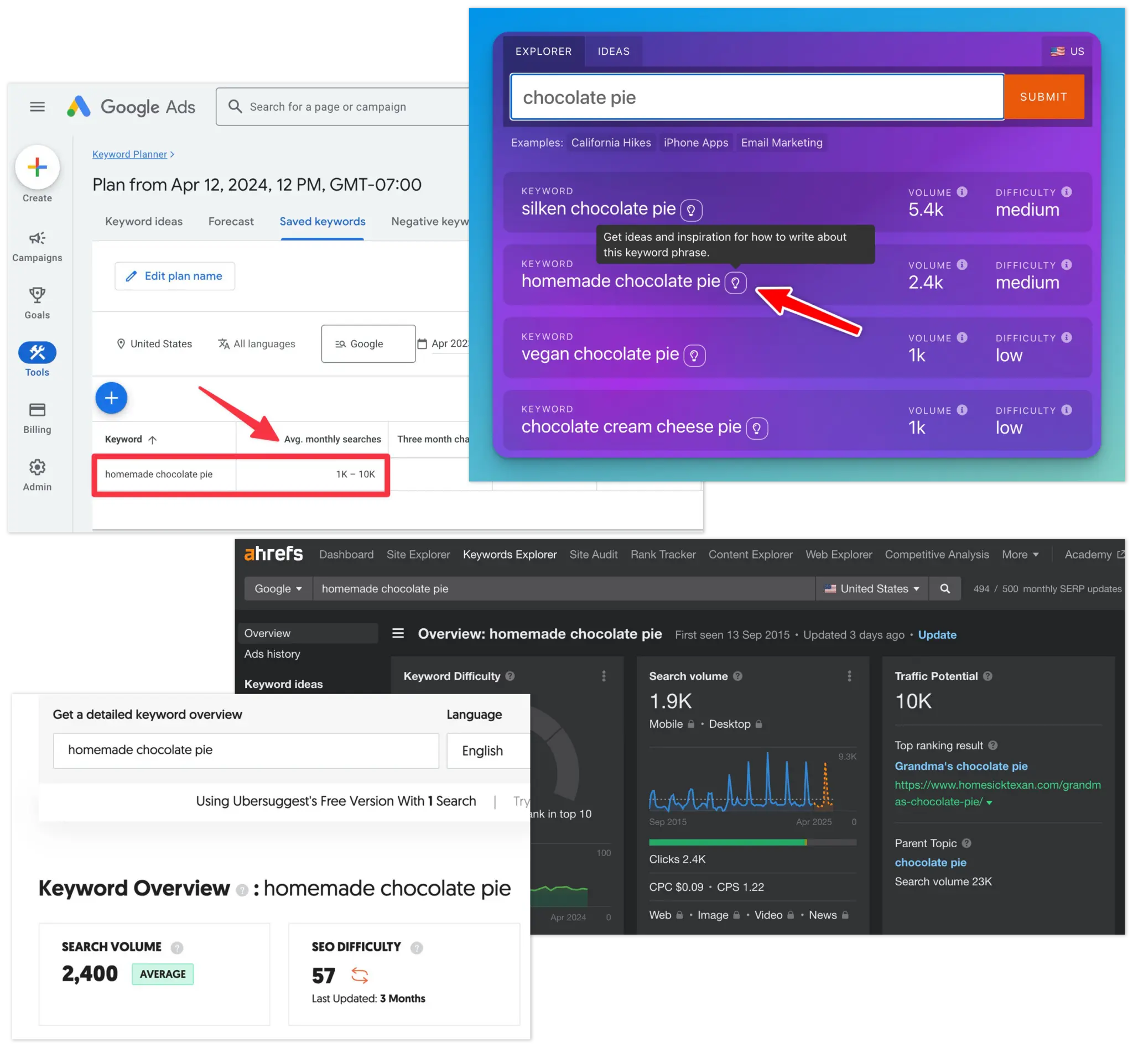1133x1064 pixels.
Task: Lock the Mobile metric in Ahrefs search volume
Action: click(690, 724)
